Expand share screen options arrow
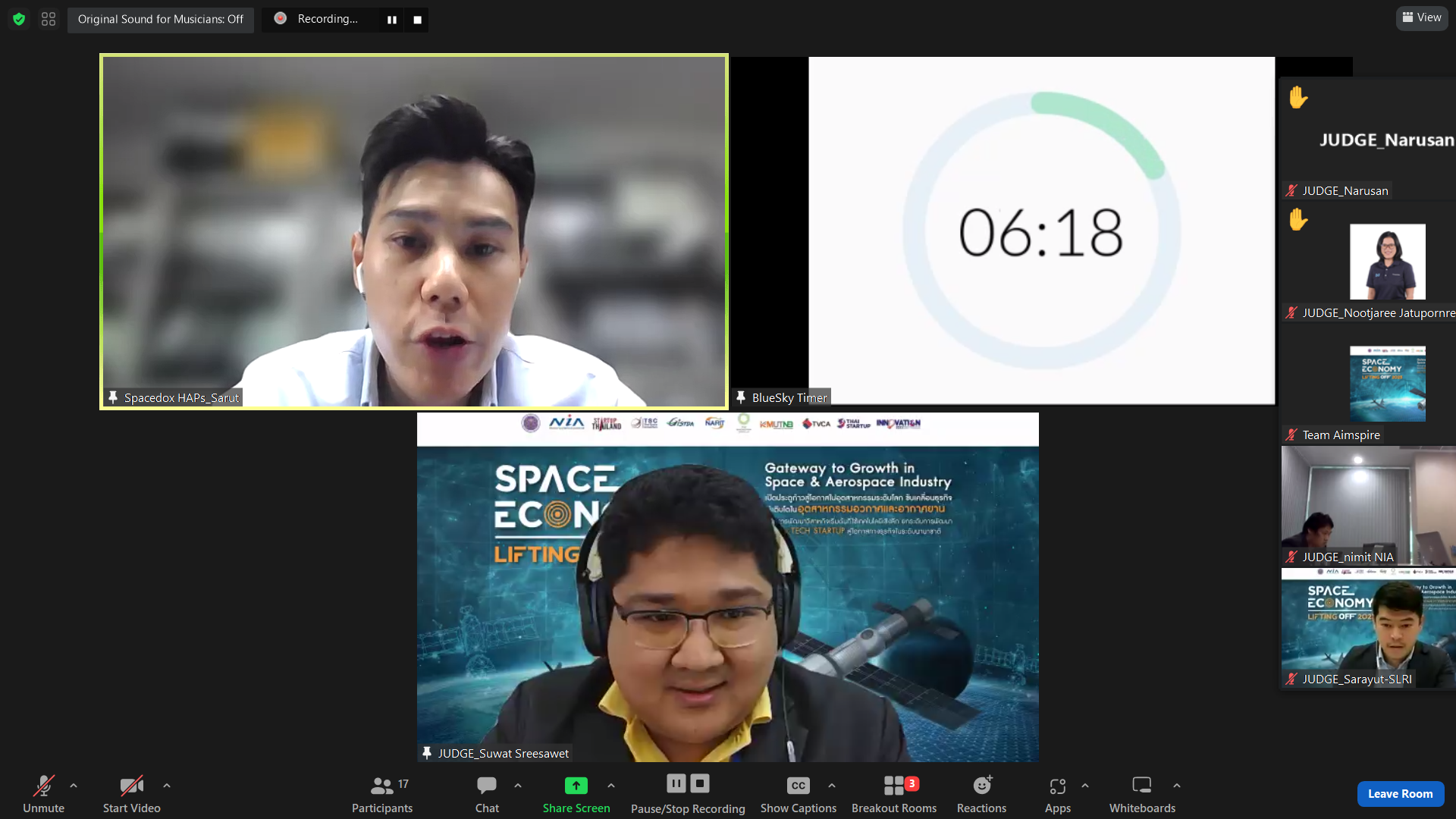This screenshot has width=1456, height=819. pyautogui.click(x=611, y=786)
